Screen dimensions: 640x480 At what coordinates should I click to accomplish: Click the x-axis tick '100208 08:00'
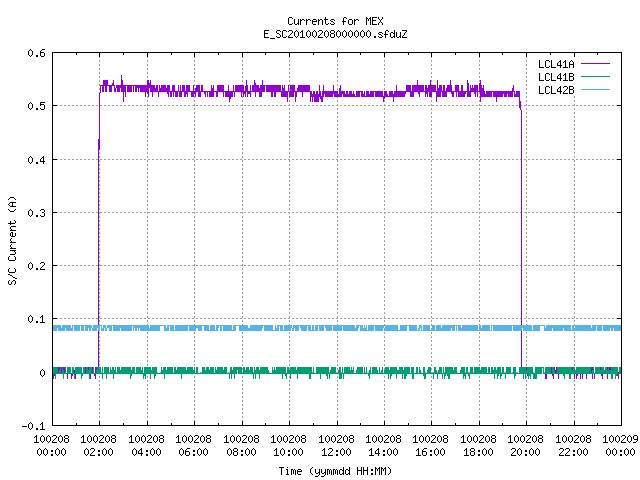pos(241,445)
